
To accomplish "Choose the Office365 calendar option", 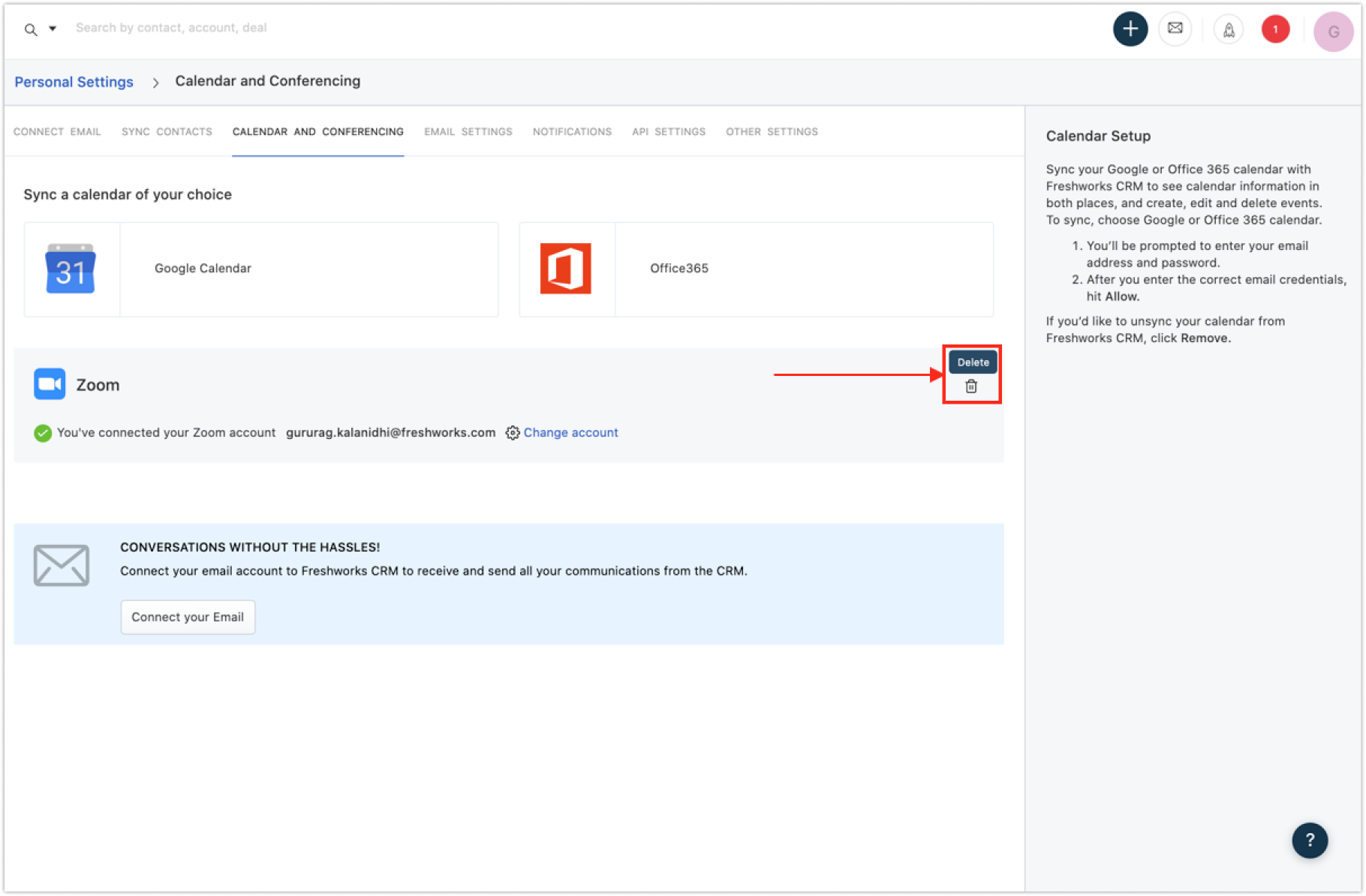I will point(757,269).
